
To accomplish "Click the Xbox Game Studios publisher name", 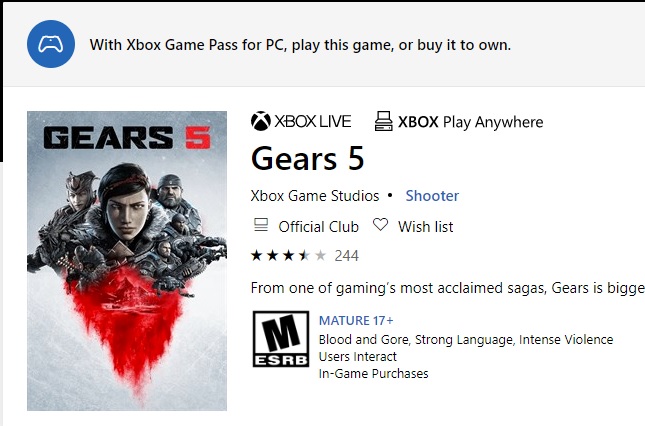I will [315, 196].
